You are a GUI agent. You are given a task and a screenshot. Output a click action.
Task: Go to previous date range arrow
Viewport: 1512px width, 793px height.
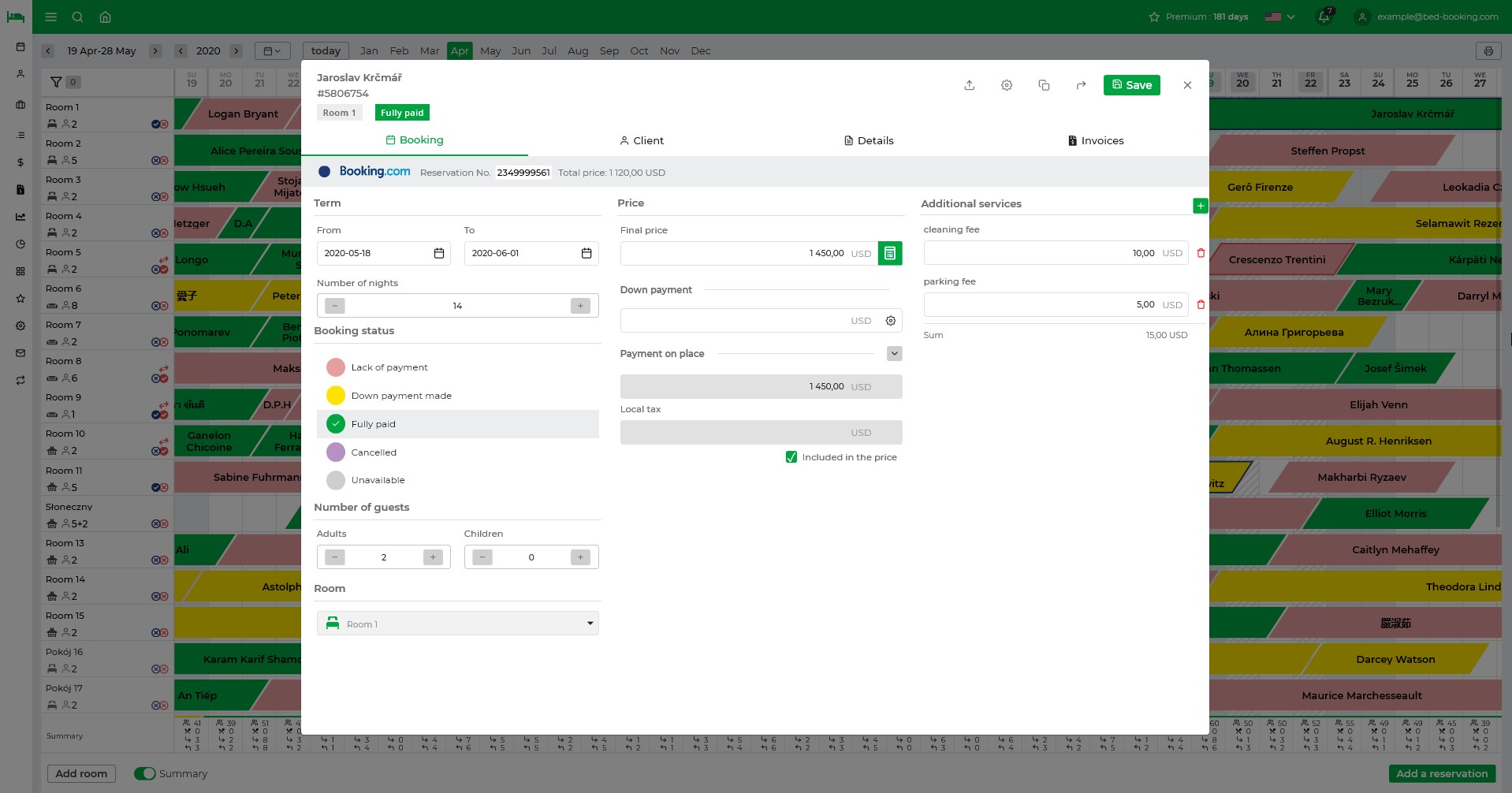[x=48, y=51]
